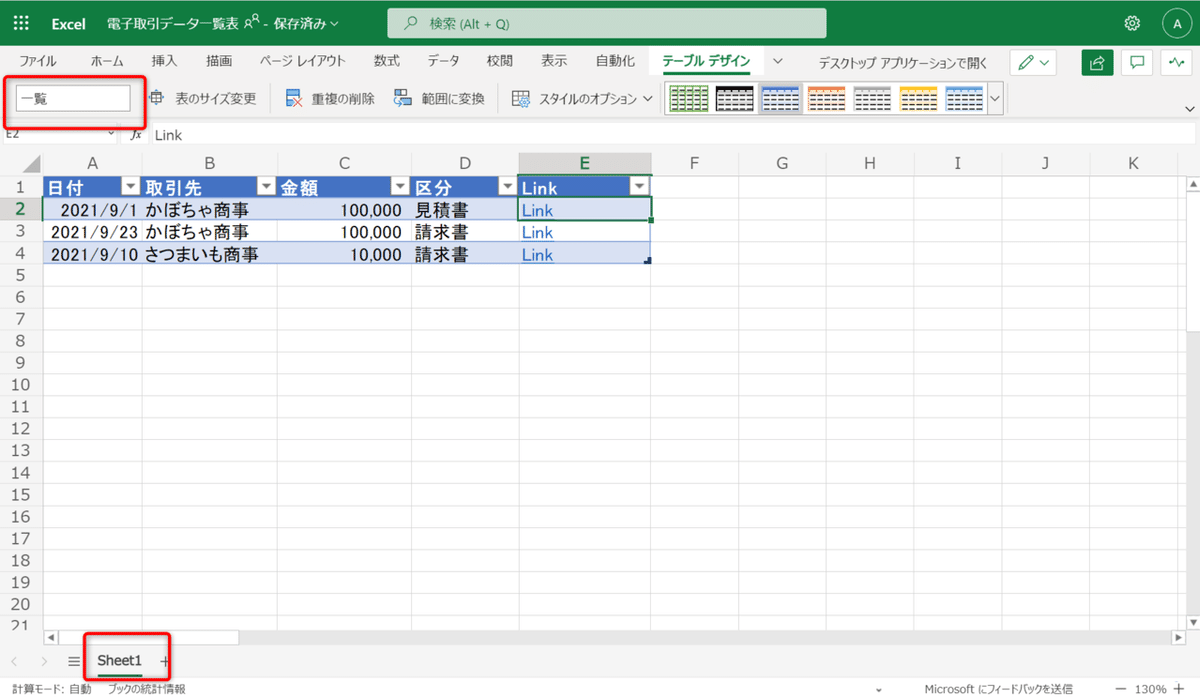
Task: Select the Sheet1 sheet tab
Action: (x=120, y=661)
